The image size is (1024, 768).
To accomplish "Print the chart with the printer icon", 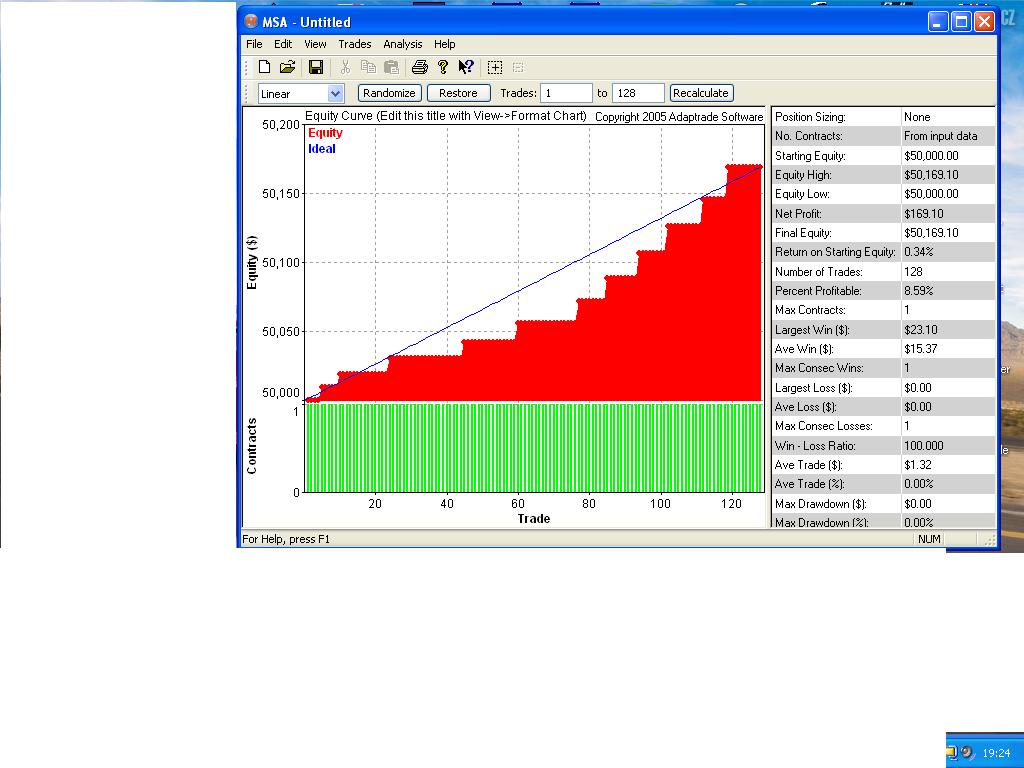I will click(420, 67).
